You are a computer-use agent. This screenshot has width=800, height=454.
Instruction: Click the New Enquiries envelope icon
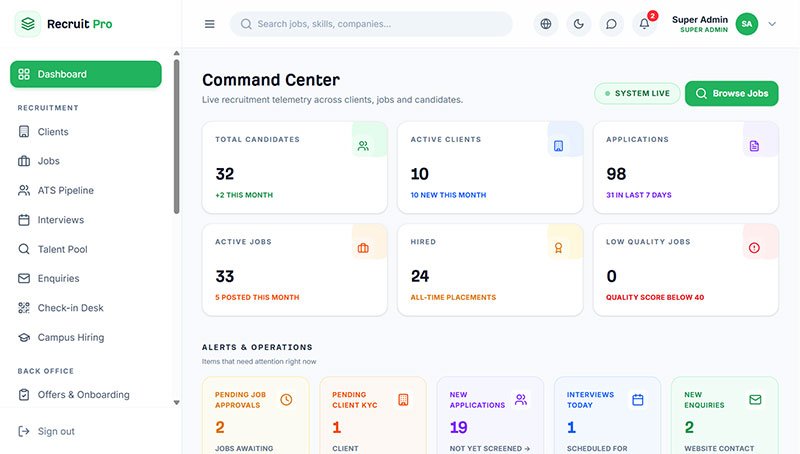[755, 399]
